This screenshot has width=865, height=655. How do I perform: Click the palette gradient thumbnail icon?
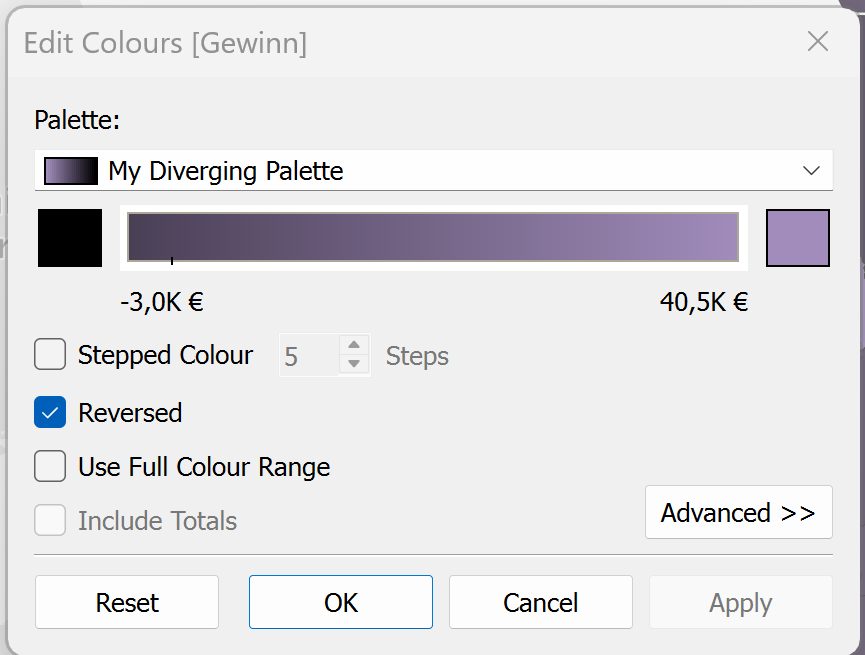71,171
